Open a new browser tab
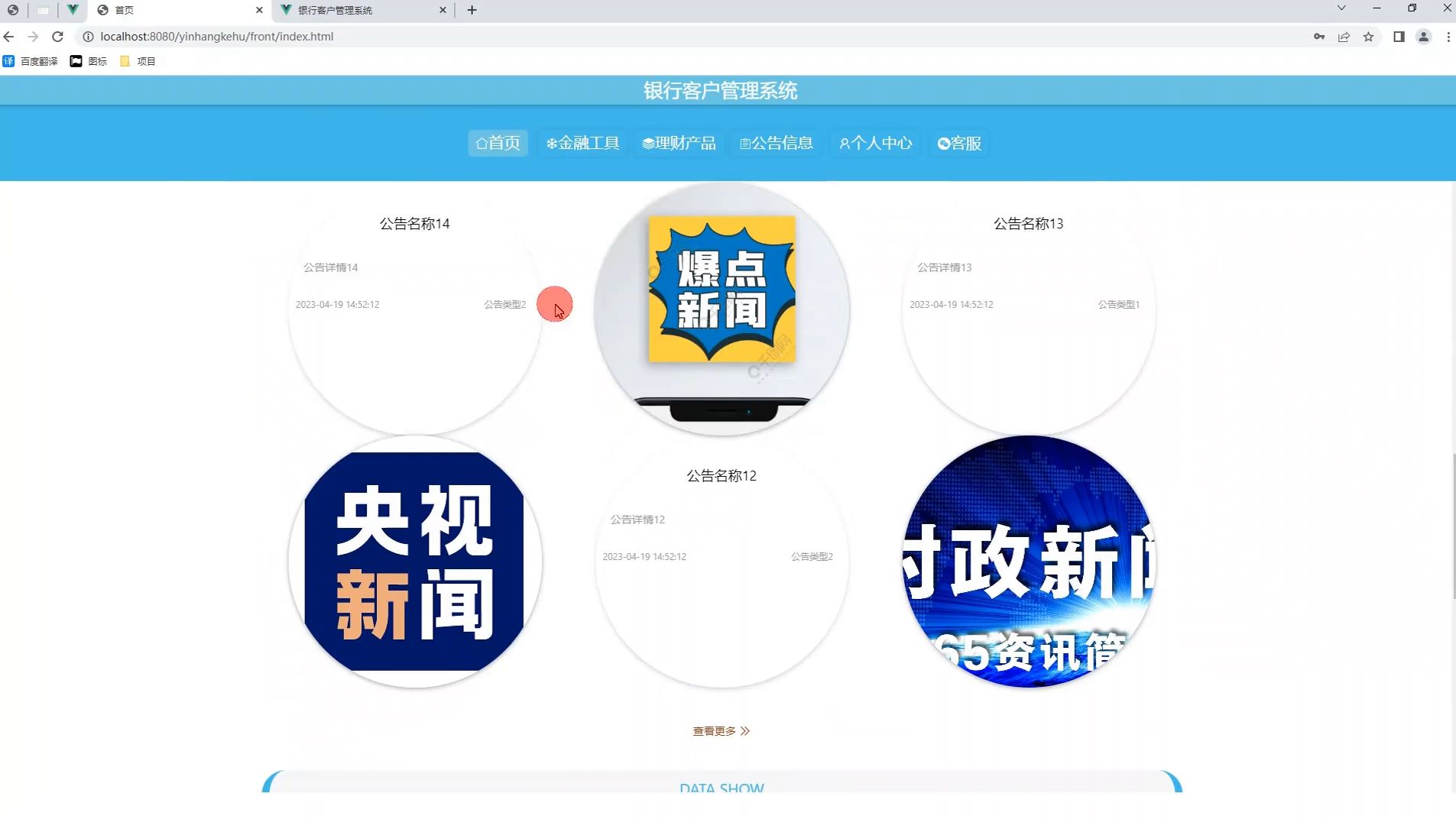Screen dimensions: 1456x819 472,10
